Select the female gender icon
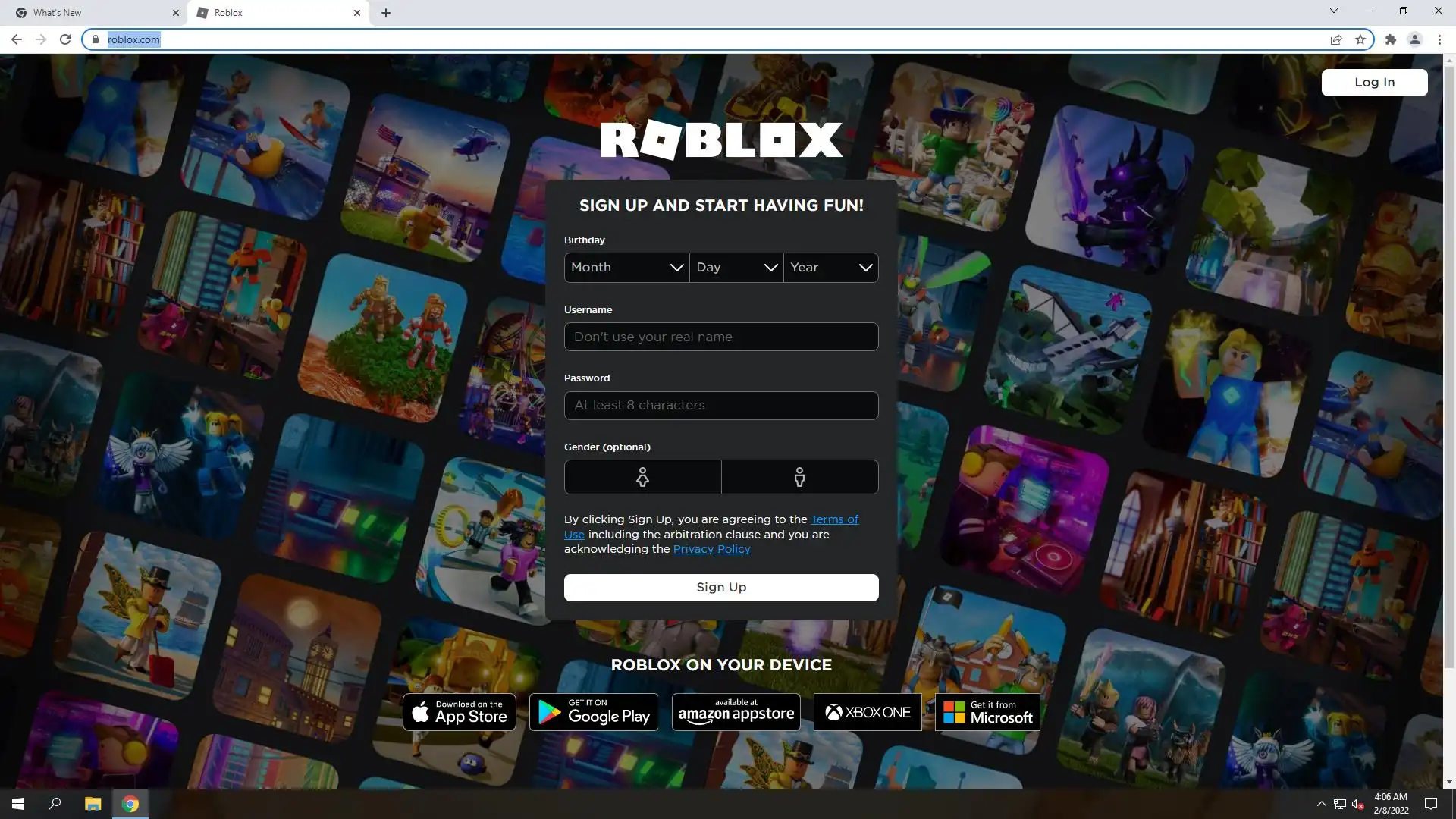1456x819 pixels. click(642, 477)
